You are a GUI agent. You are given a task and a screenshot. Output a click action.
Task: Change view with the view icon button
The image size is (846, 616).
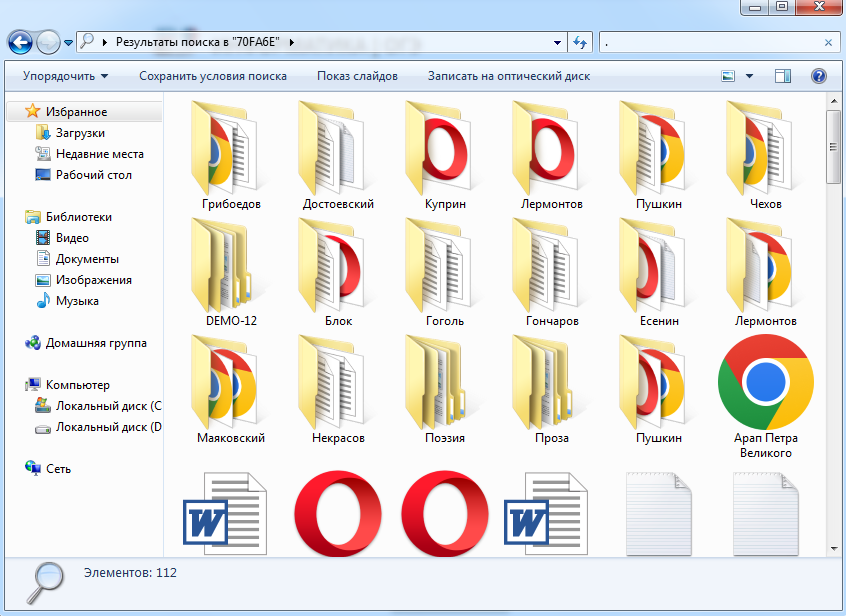click(x=728, y=76)
